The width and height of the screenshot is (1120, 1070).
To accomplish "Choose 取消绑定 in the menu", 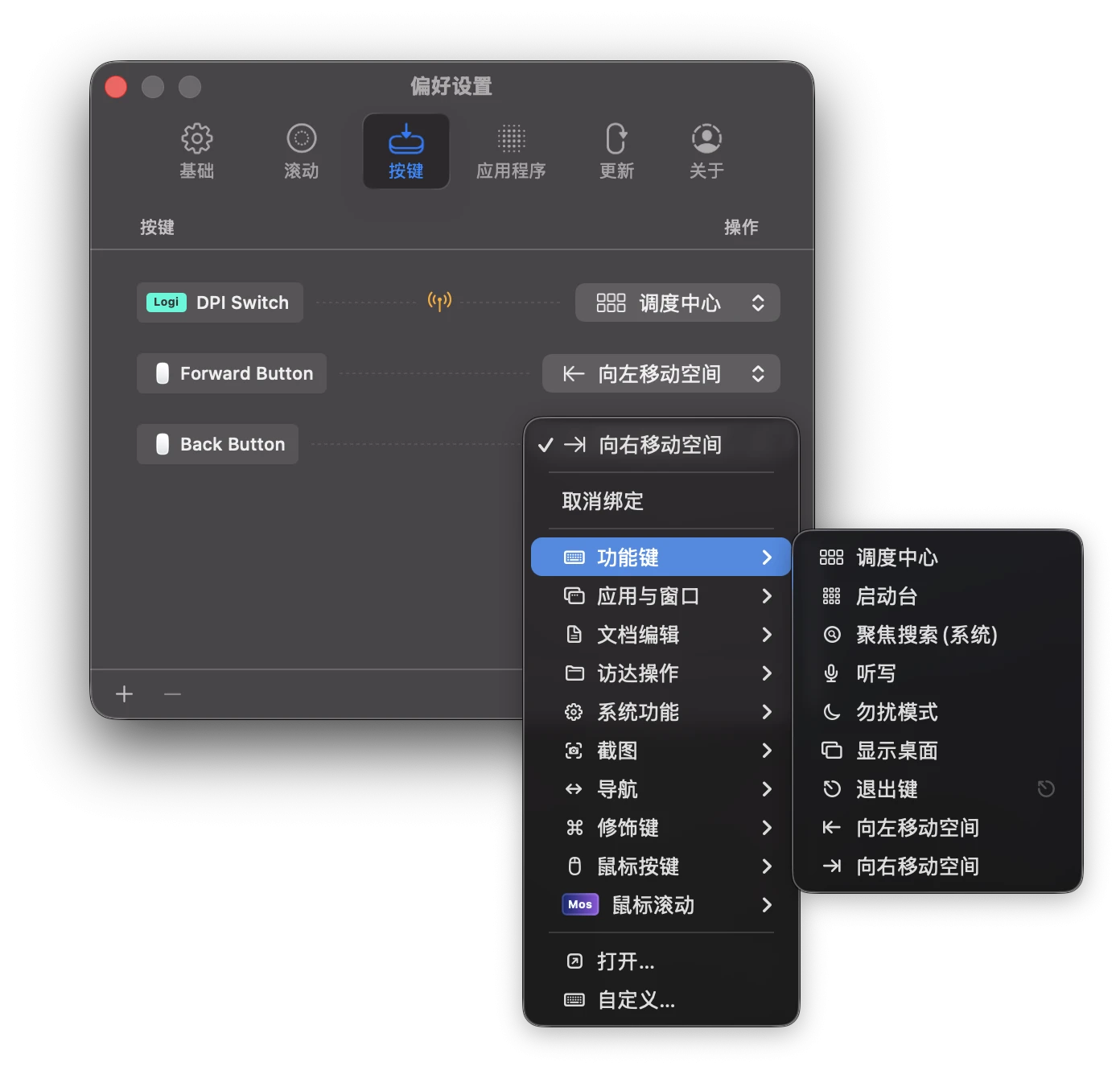I will [x=661, y=501].
